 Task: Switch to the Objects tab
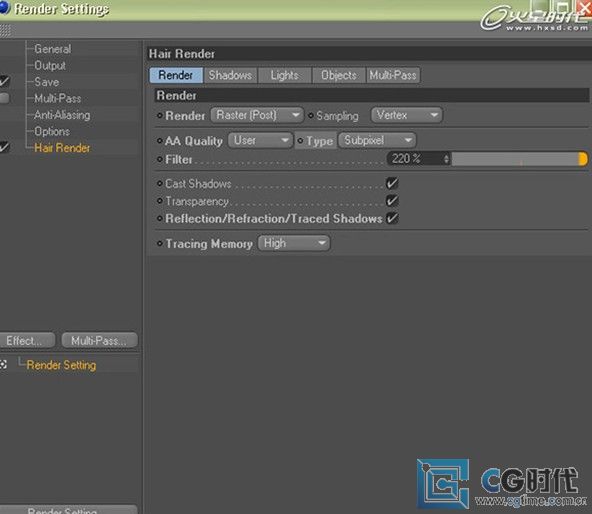click(339, 75)
